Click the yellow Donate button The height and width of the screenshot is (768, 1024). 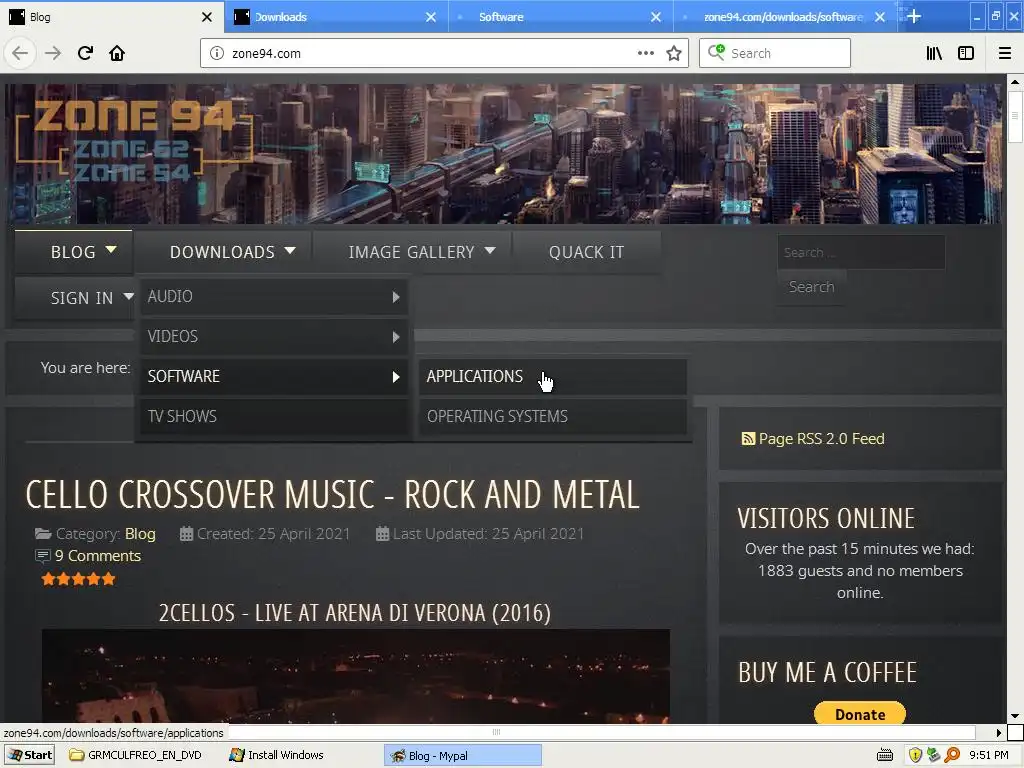click(x=860, y=714)
